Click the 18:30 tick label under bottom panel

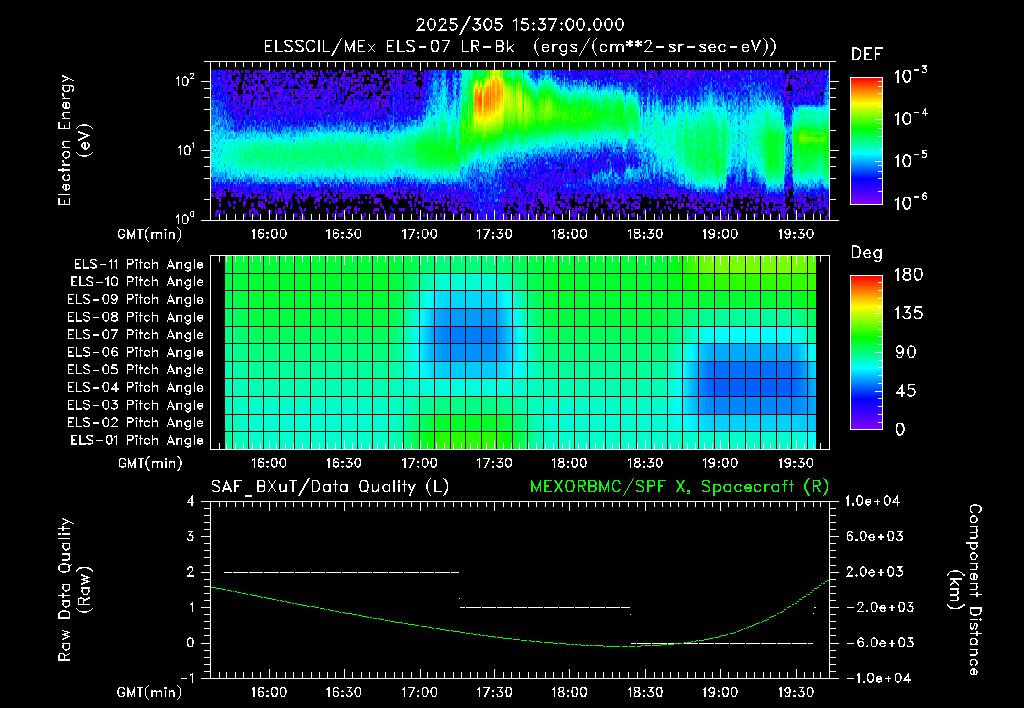click(645, 692)
